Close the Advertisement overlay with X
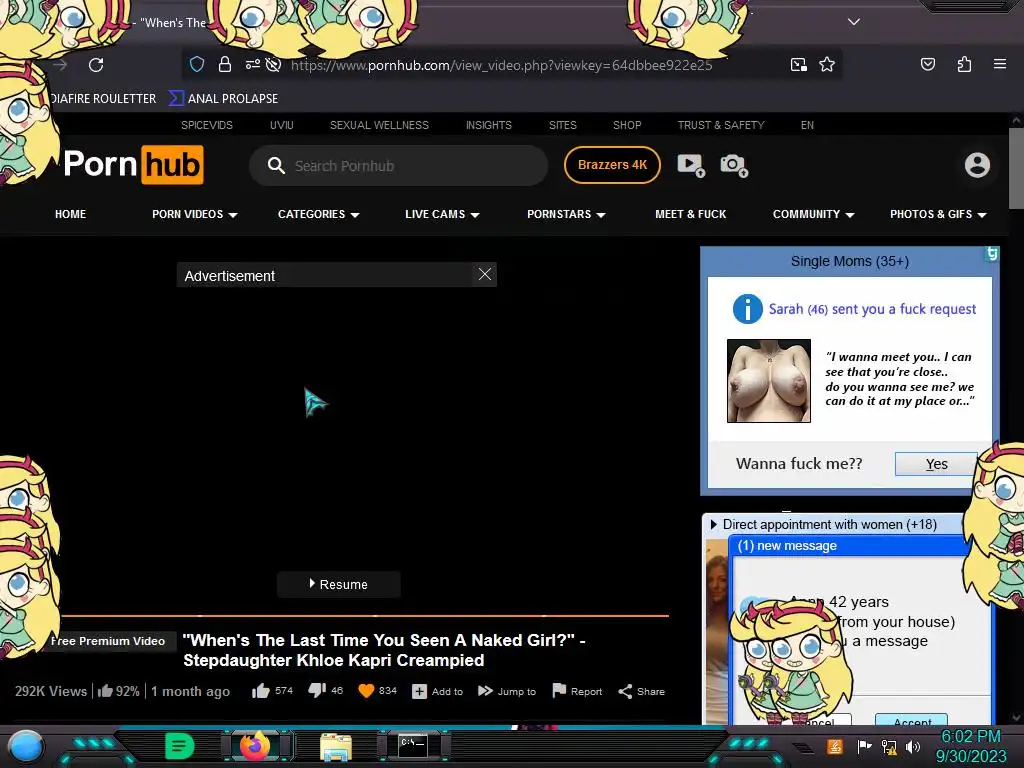The width and height of the screenshot is (1024, 768). pos(485,274)
